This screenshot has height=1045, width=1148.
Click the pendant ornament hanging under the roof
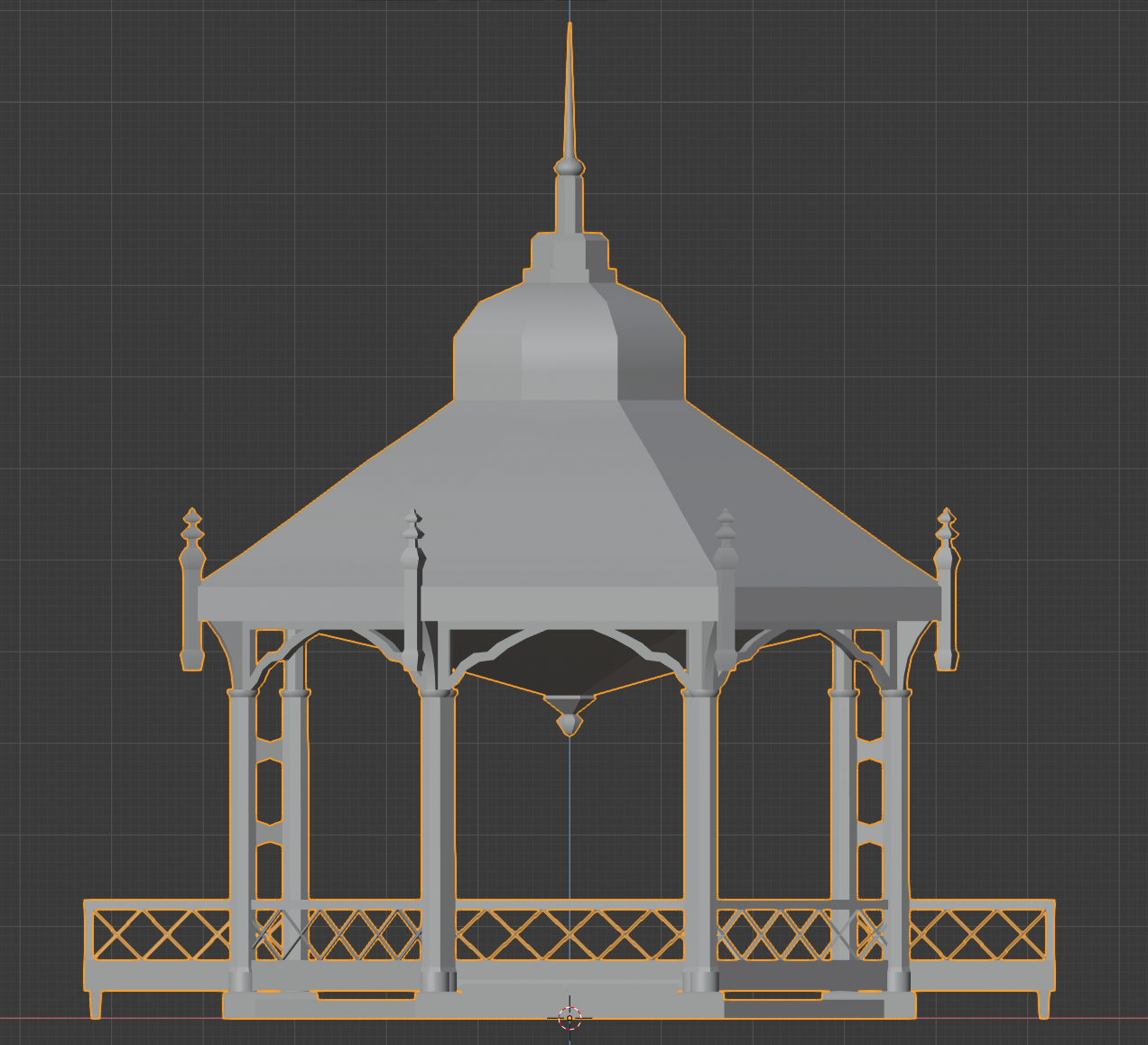(x=569, y=717)
